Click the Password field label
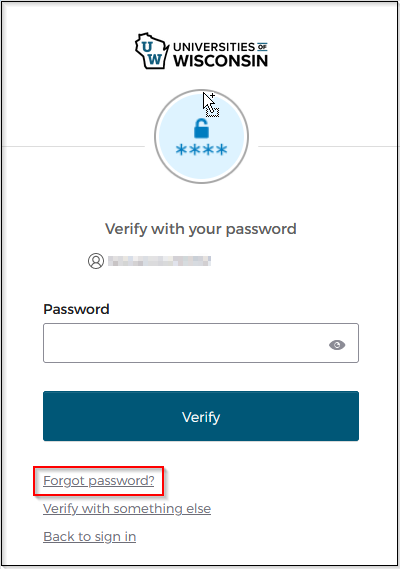Screen dimensions: 400x569 (x=76, y=309)
